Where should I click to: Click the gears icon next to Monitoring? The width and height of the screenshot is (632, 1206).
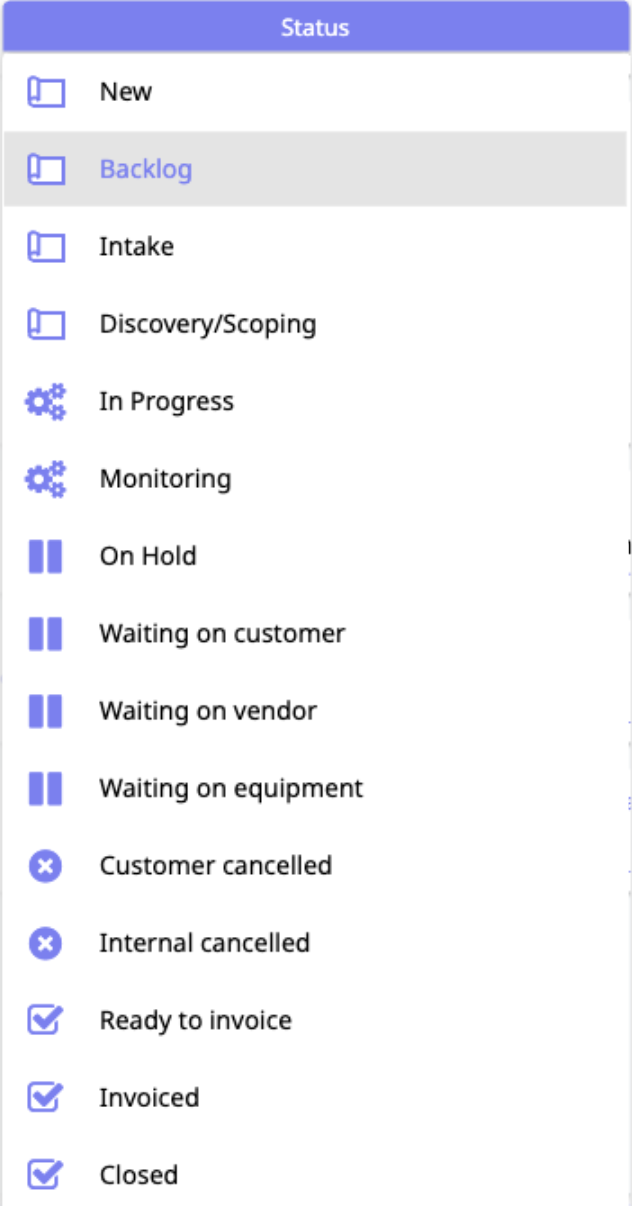click(45, 479)
